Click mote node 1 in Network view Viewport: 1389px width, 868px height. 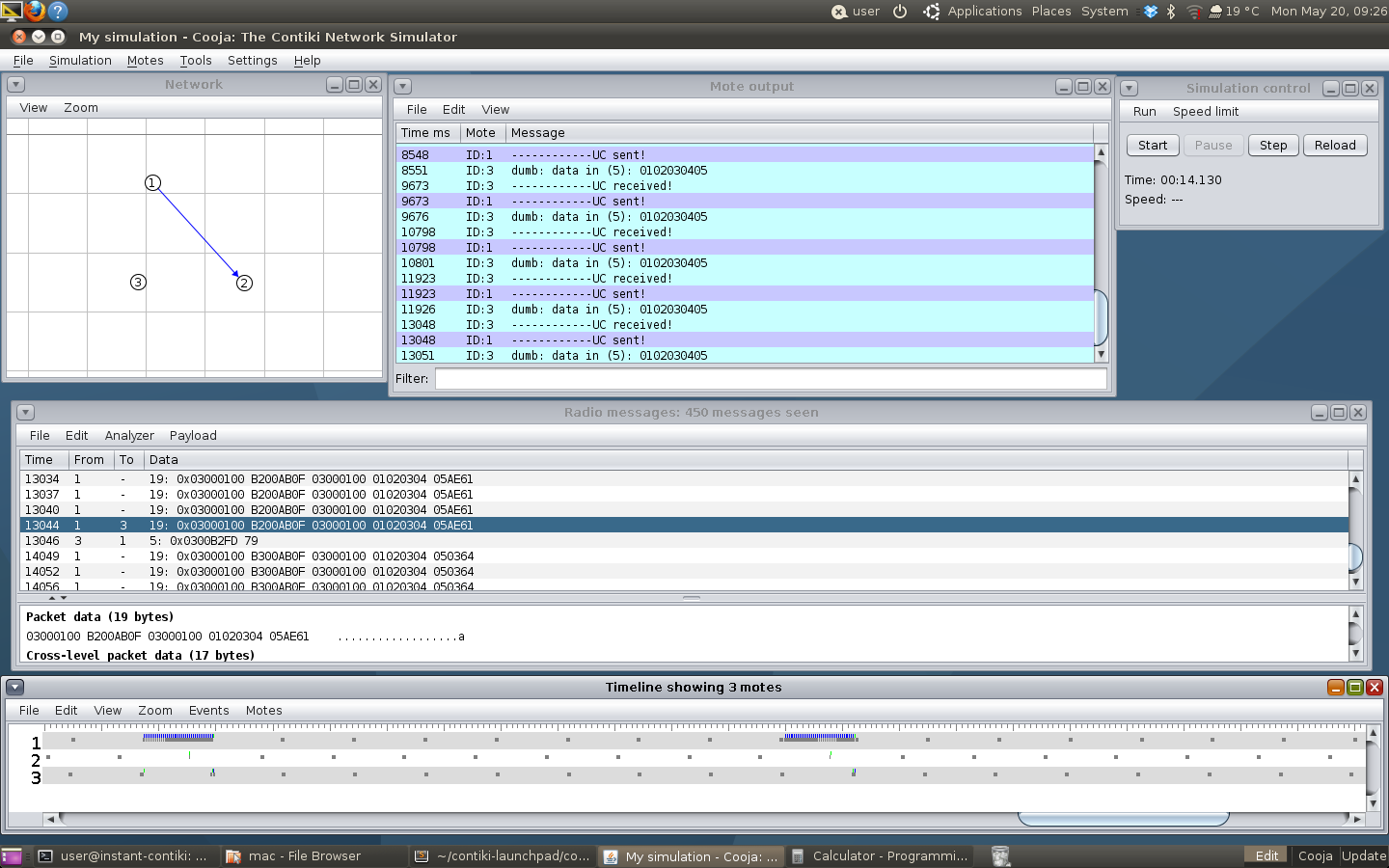coord(152,182)
